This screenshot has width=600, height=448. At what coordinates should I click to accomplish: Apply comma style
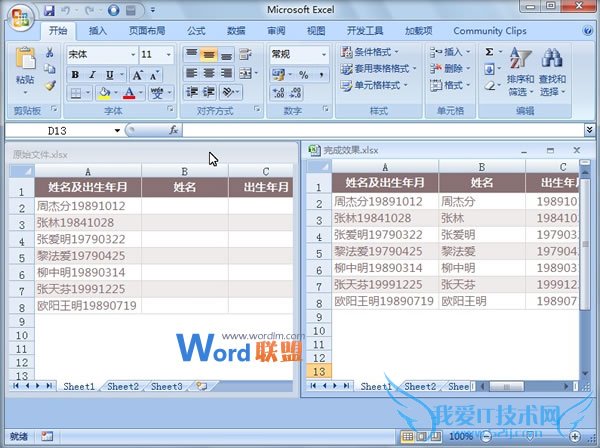pyautogui.click(x=321, y=75)
